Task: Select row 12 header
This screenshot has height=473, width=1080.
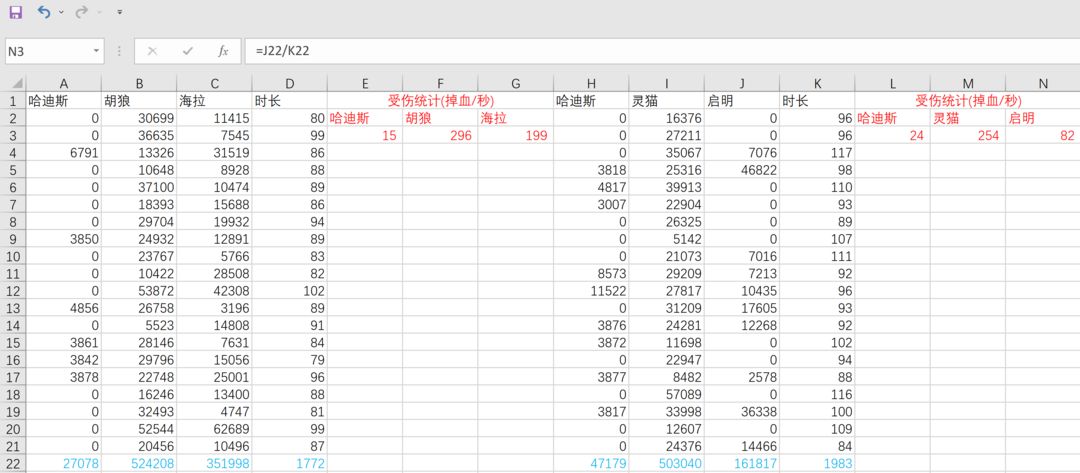Action: (13, 290)
